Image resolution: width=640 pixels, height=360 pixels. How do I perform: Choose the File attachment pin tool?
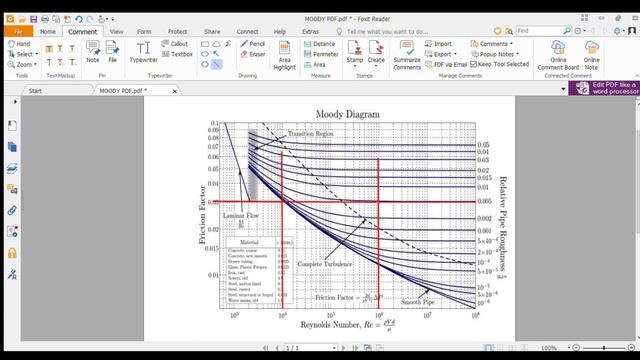[x=112, y=51]
